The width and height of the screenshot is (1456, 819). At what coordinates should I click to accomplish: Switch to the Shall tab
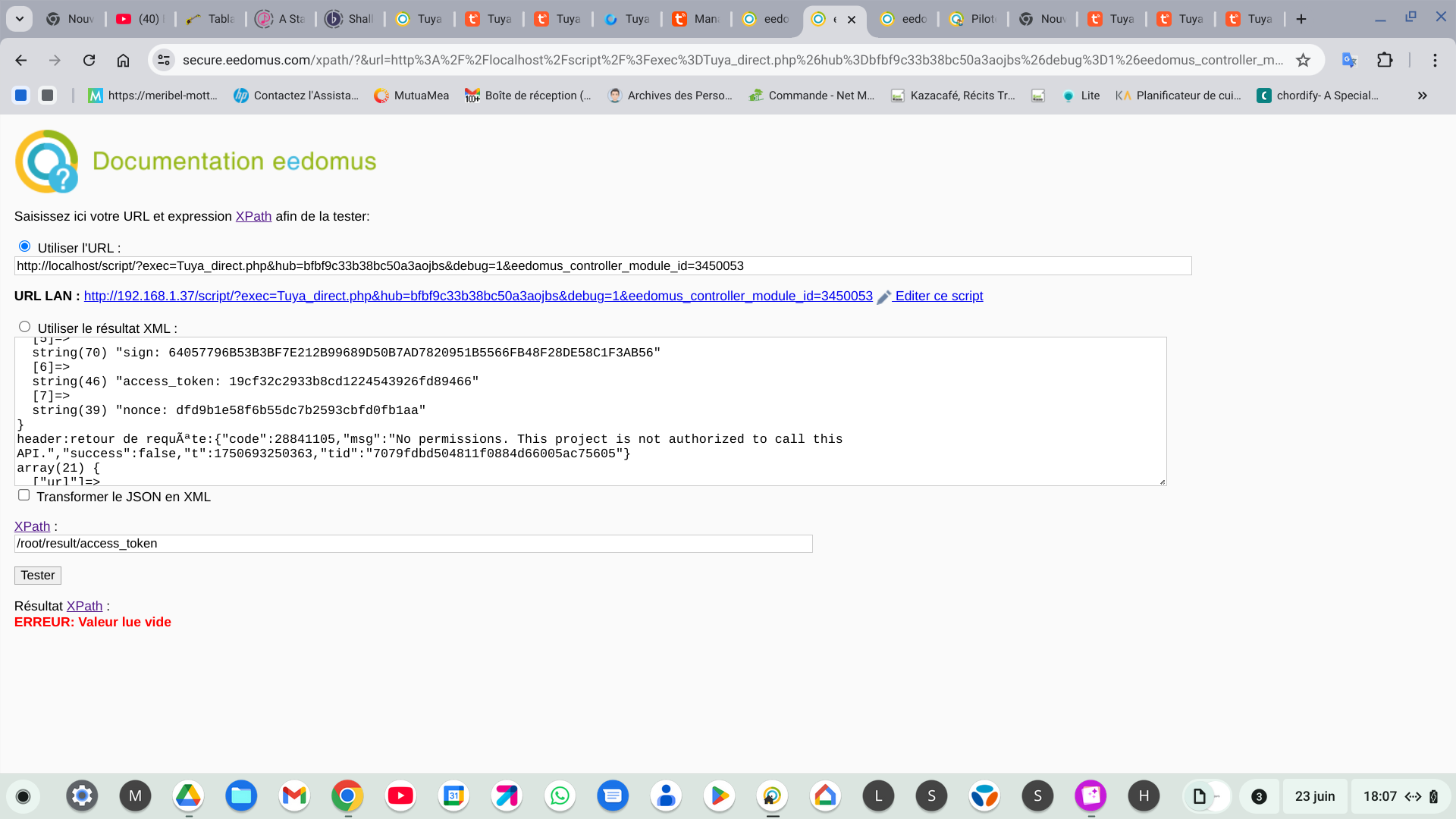pos(350,19)
